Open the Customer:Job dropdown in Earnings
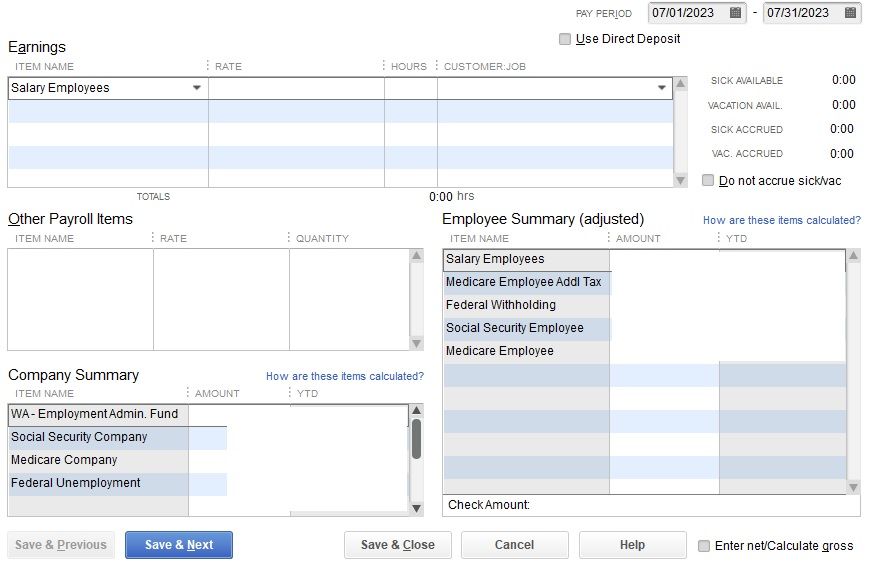 [x=662, y=88]
